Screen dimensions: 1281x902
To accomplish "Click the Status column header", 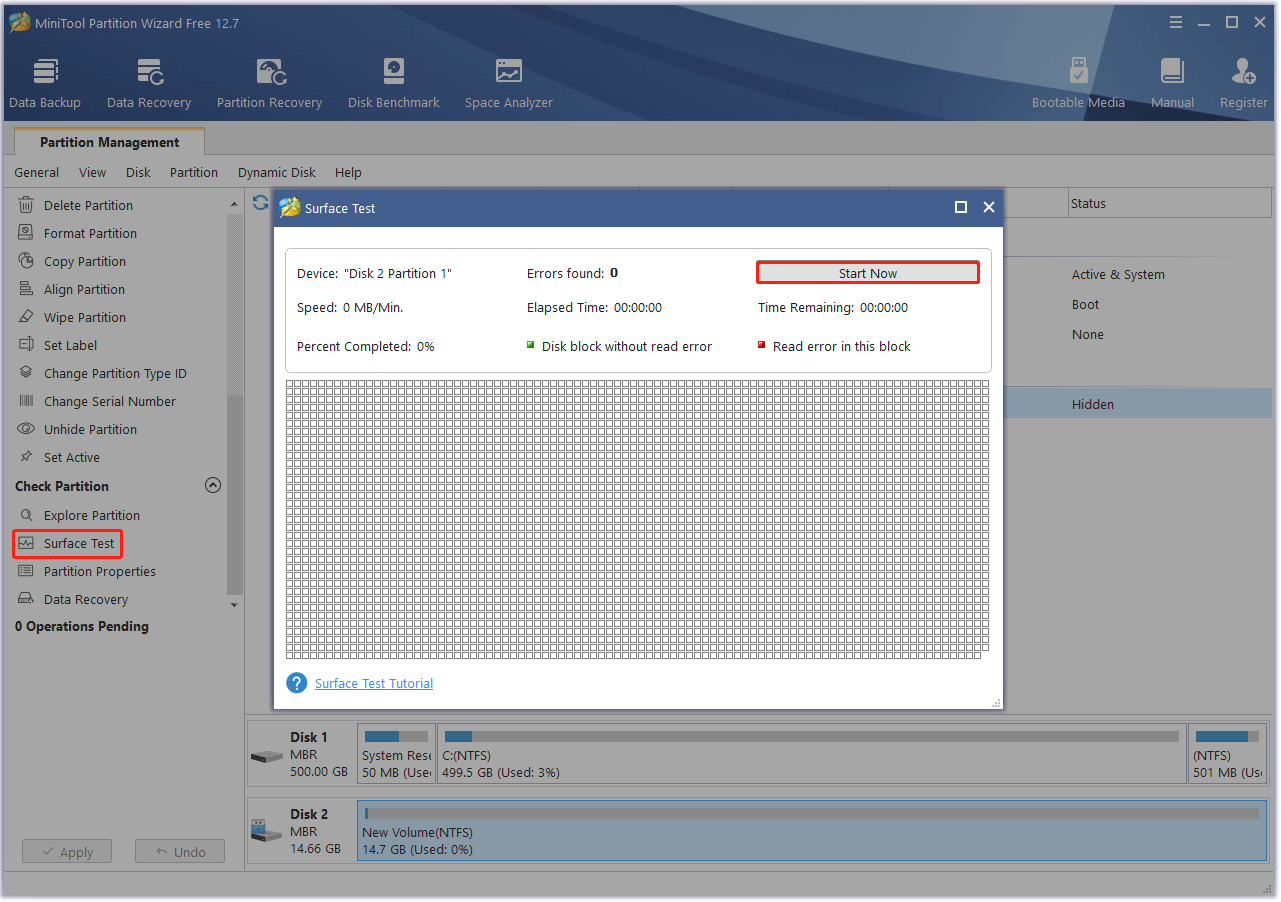I will 1172,203.
